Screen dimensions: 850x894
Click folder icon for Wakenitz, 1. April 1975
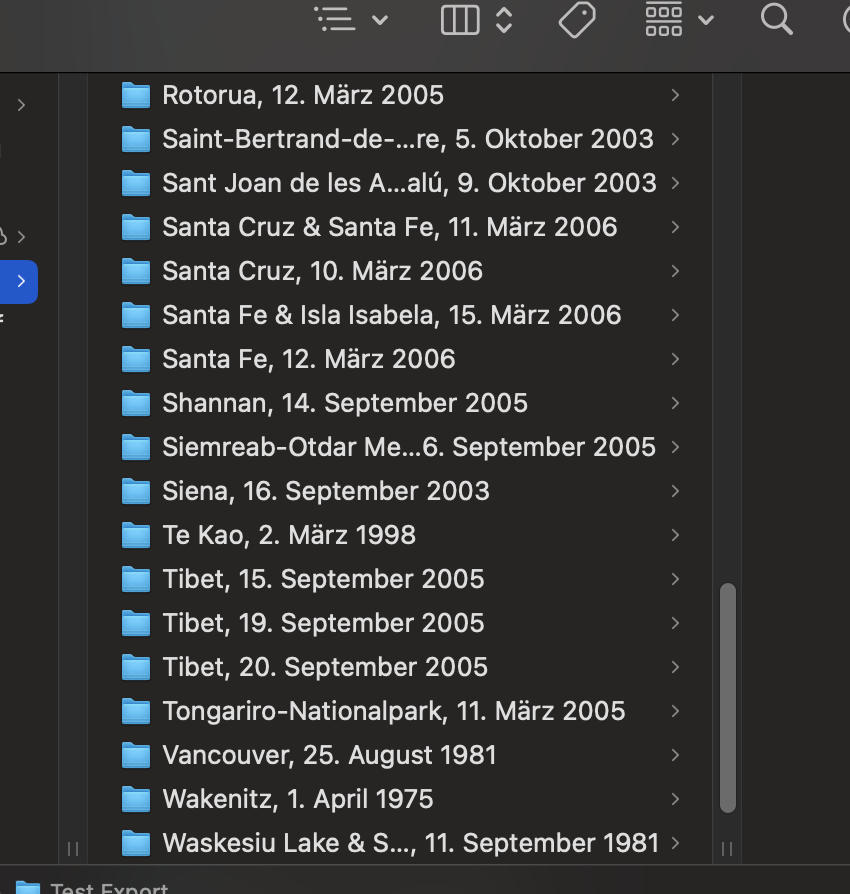pos(135,799)
